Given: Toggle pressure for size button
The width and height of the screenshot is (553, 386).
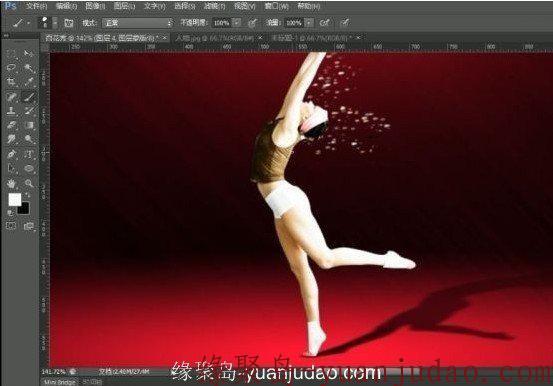Looking at the screenshot, I should tap(345, 23).
